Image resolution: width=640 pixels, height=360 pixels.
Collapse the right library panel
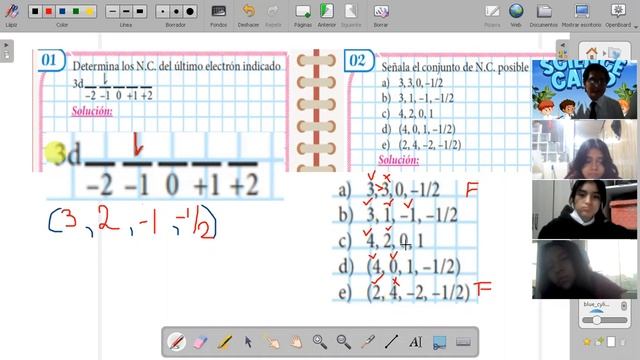tap(563, 51)
